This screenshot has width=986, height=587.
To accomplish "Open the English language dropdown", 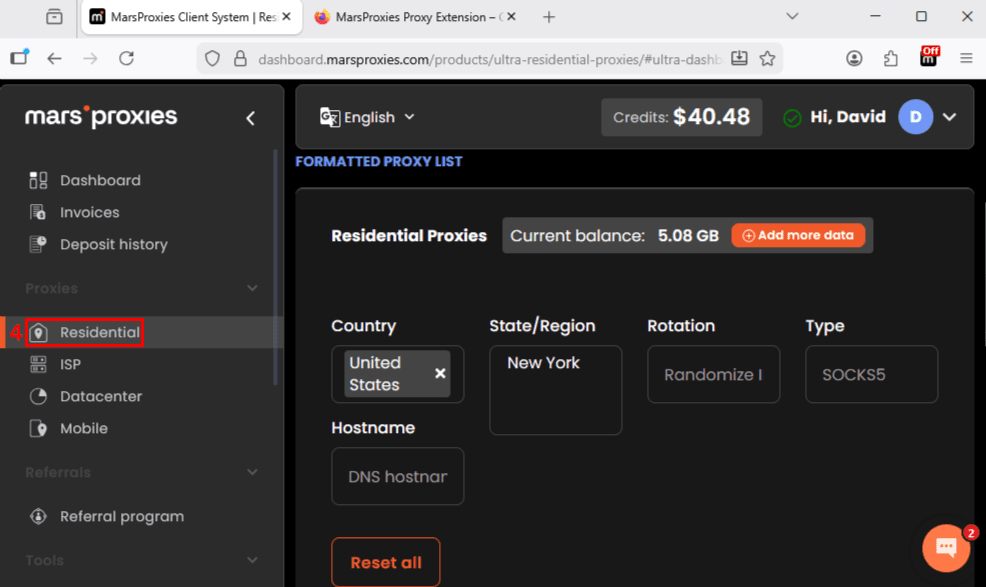I will pos(367,117).
